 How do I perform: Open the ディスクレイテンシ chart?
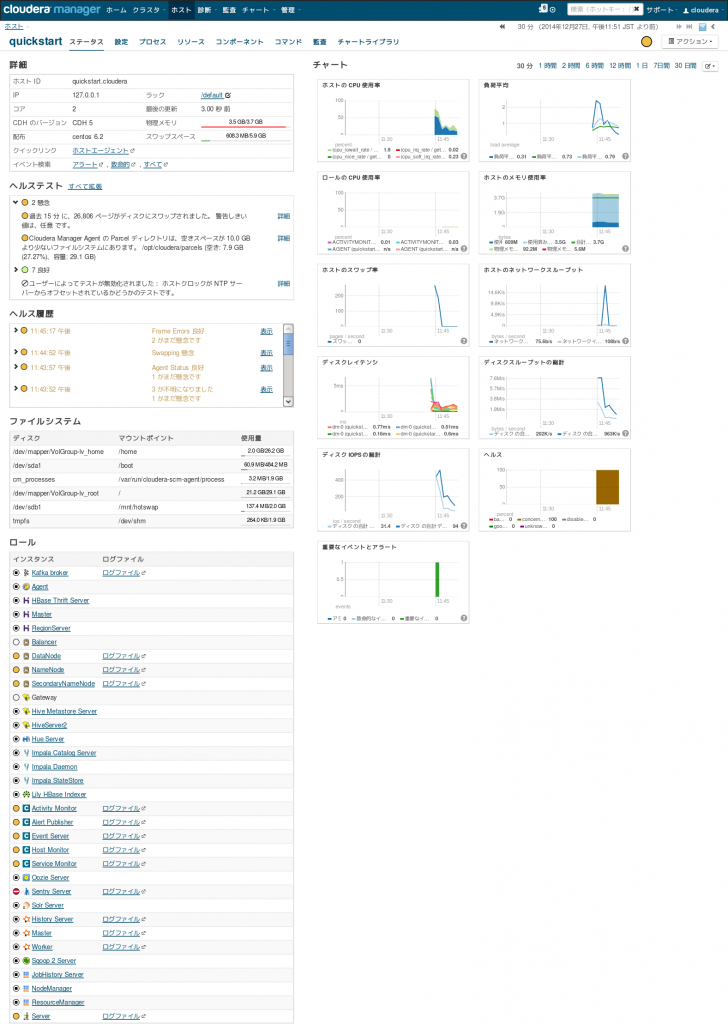tap(393, 397)
